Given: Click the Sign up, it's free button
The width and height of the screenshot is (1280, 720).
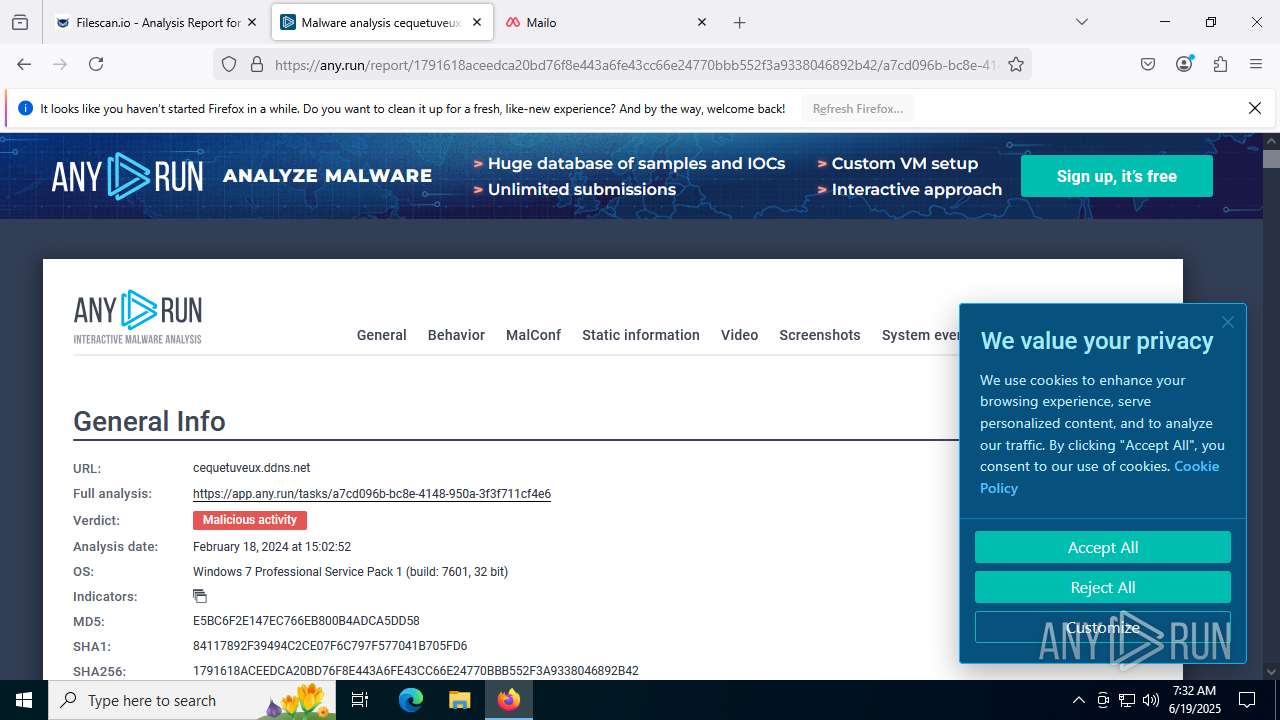Looking at the screenshot, I should [x=1116, y=176].
